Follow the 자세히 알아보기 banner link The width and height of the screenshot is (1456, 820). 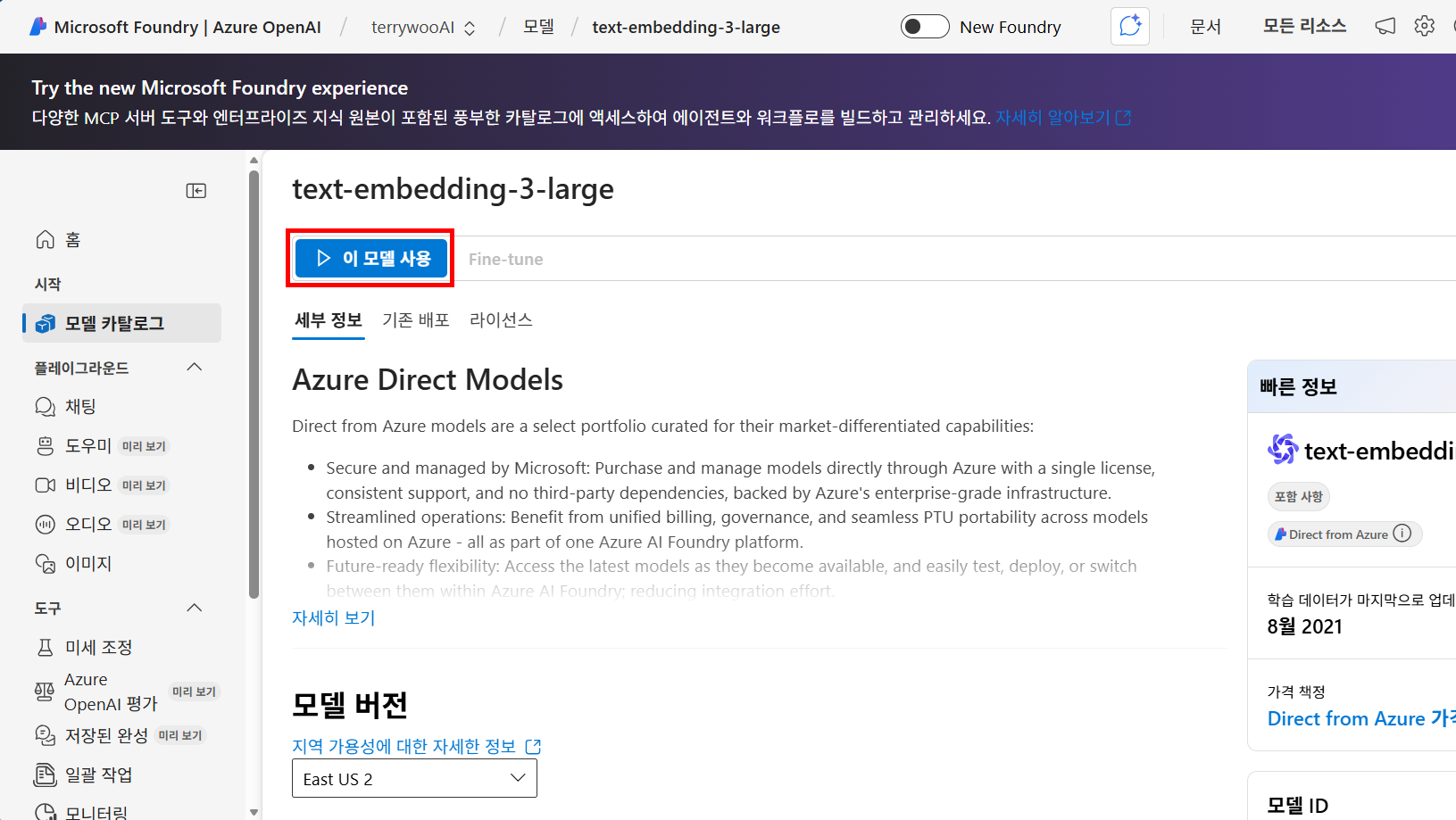pos(1063,118)
